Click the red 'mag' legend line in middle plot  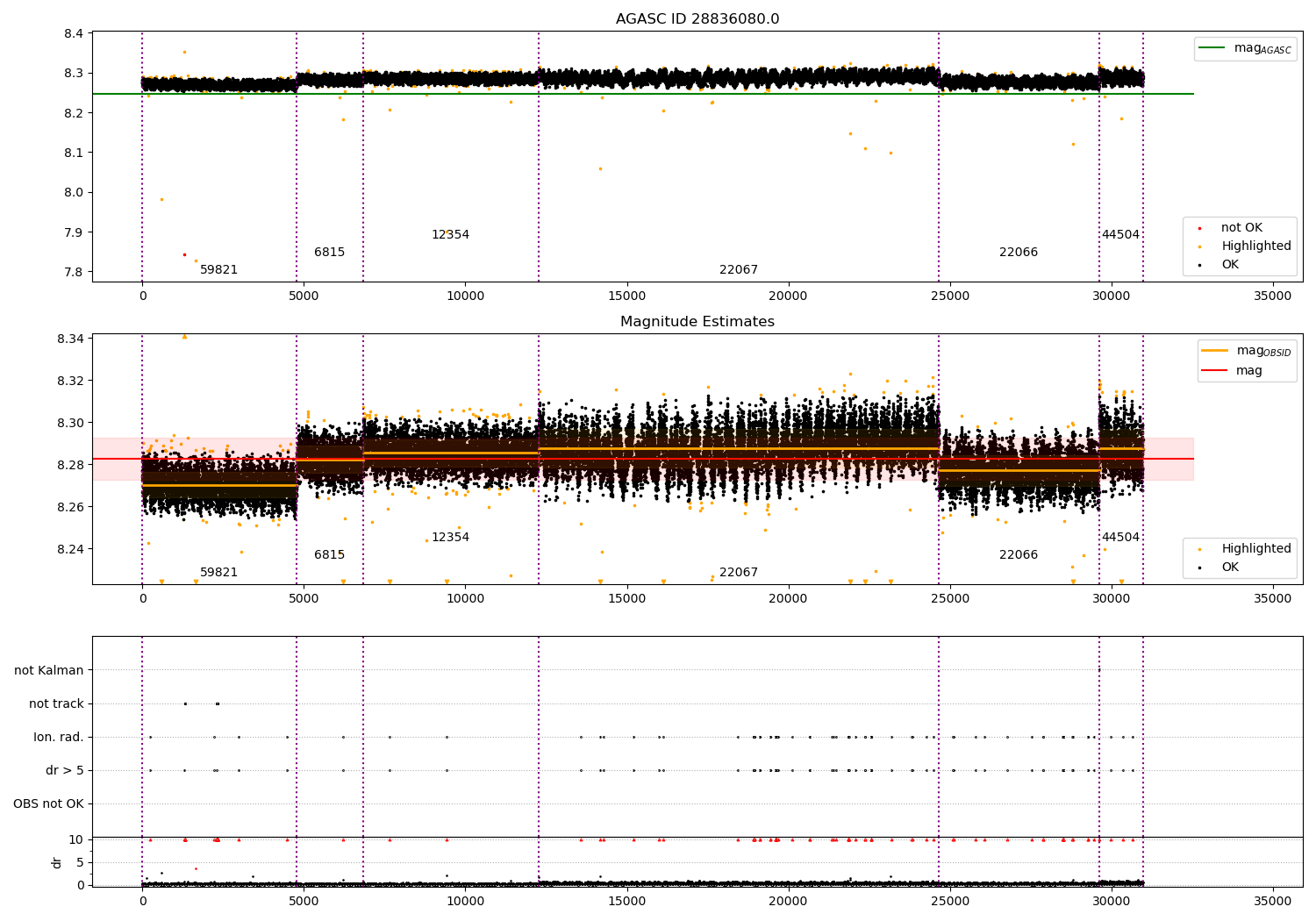coord(1214,371)
